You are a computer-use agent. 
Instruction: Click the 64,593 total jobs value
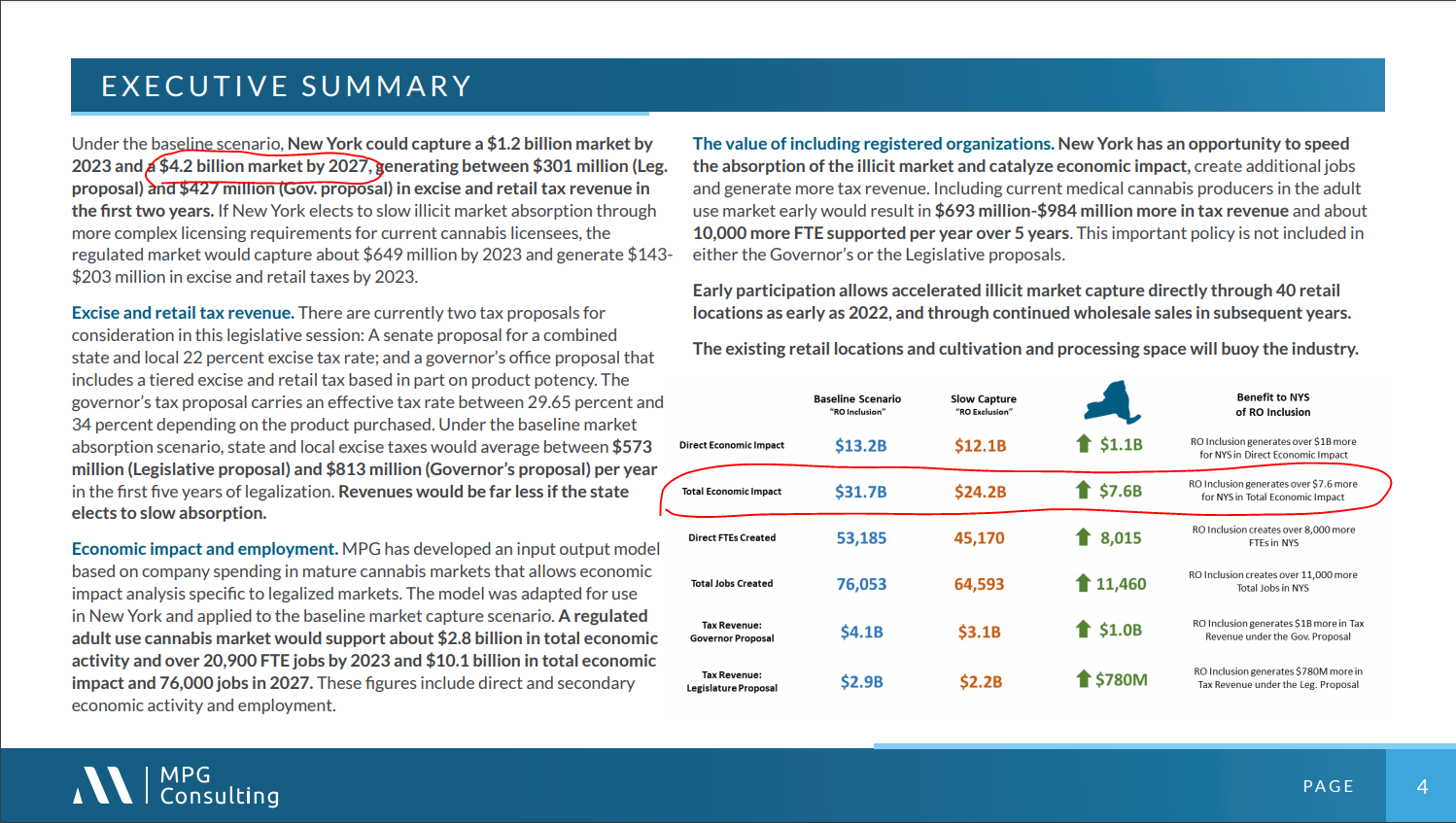979,584
